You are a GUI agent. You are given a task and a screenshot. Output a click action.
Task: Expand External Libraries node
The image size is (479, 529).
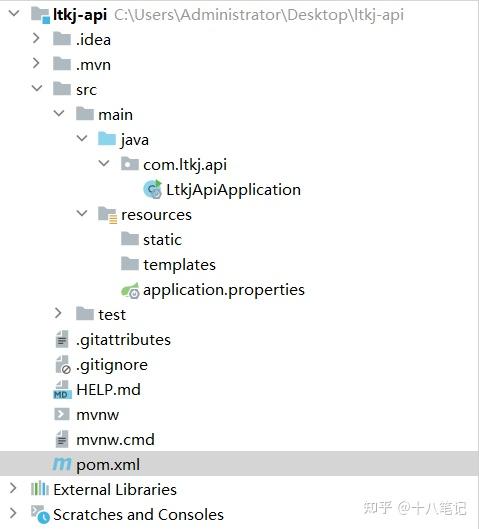point(13,488)
